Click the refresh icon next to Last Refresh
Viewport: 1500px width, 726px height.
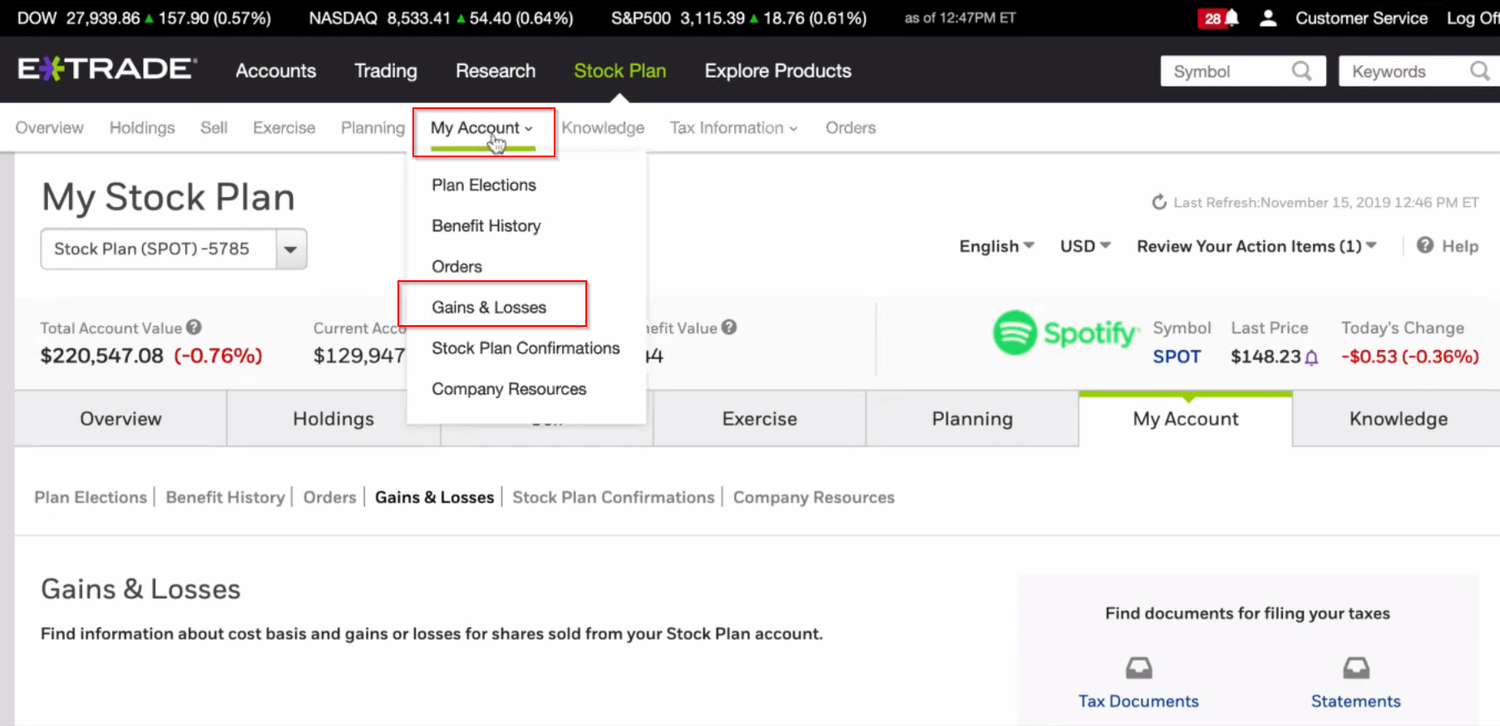[x=1159, y=201]
